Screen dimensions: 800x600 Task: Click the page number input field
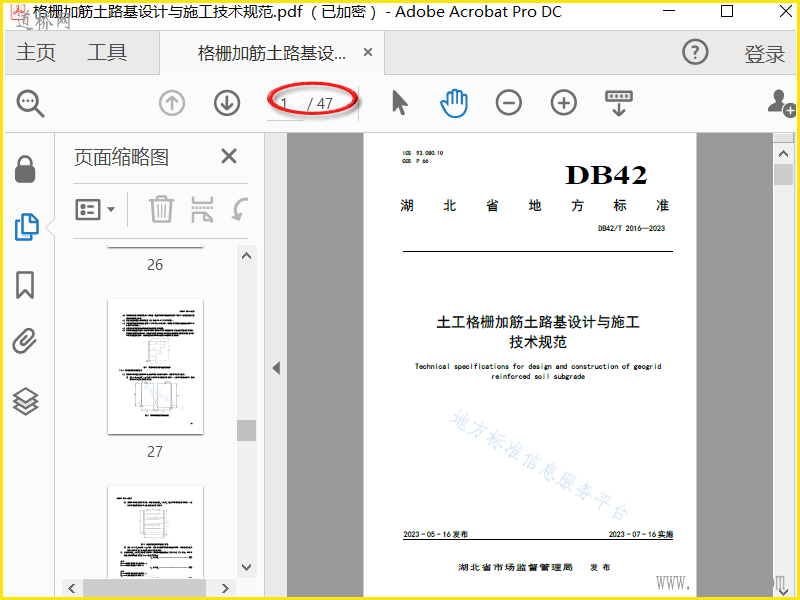(285, 104)
